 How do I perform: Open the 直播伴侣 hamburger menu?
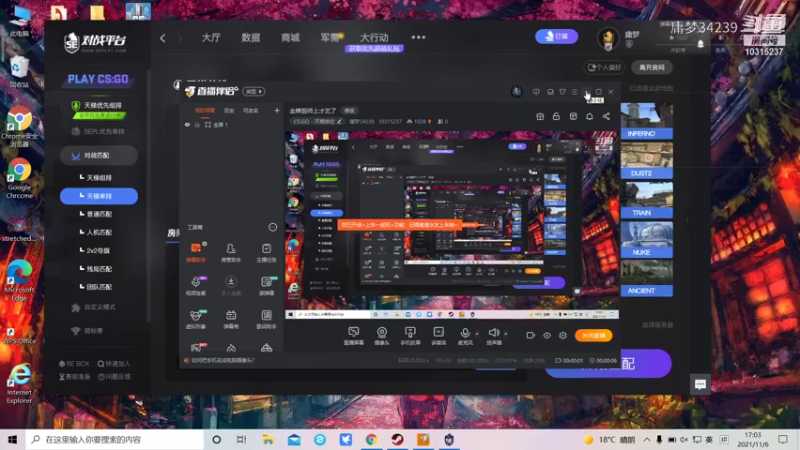click(x=574, y=92)
